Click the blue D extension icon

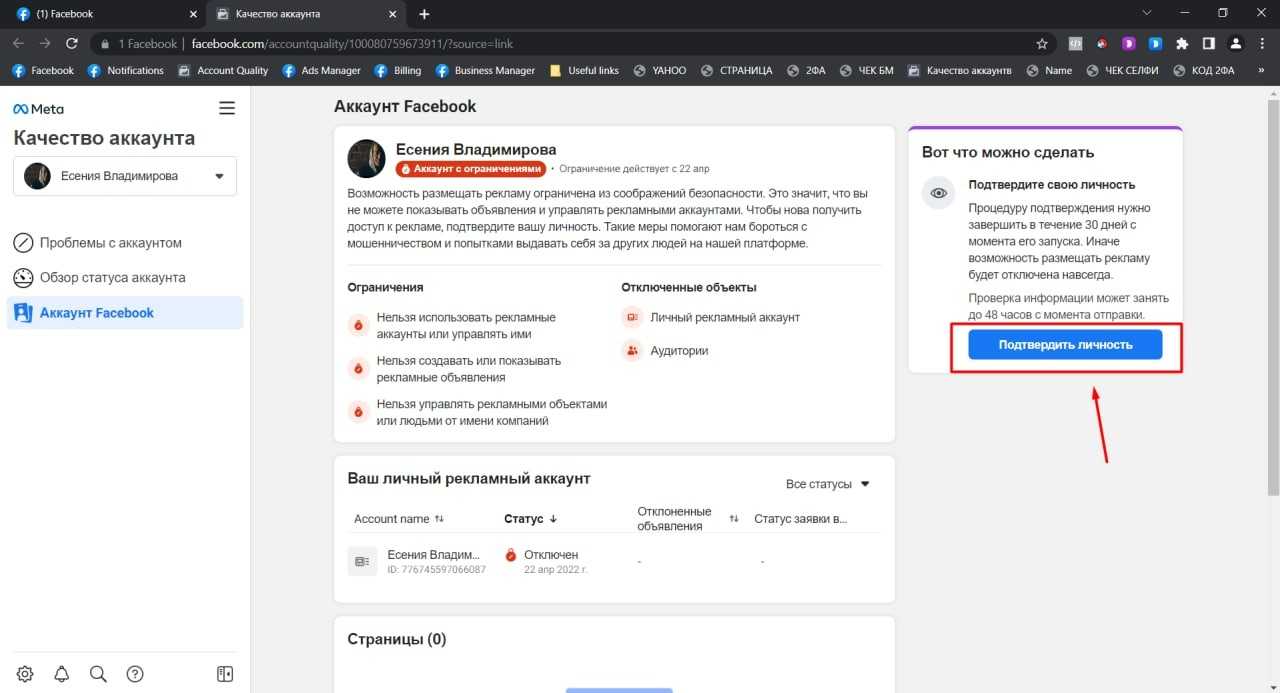[x=1155, y=44]
